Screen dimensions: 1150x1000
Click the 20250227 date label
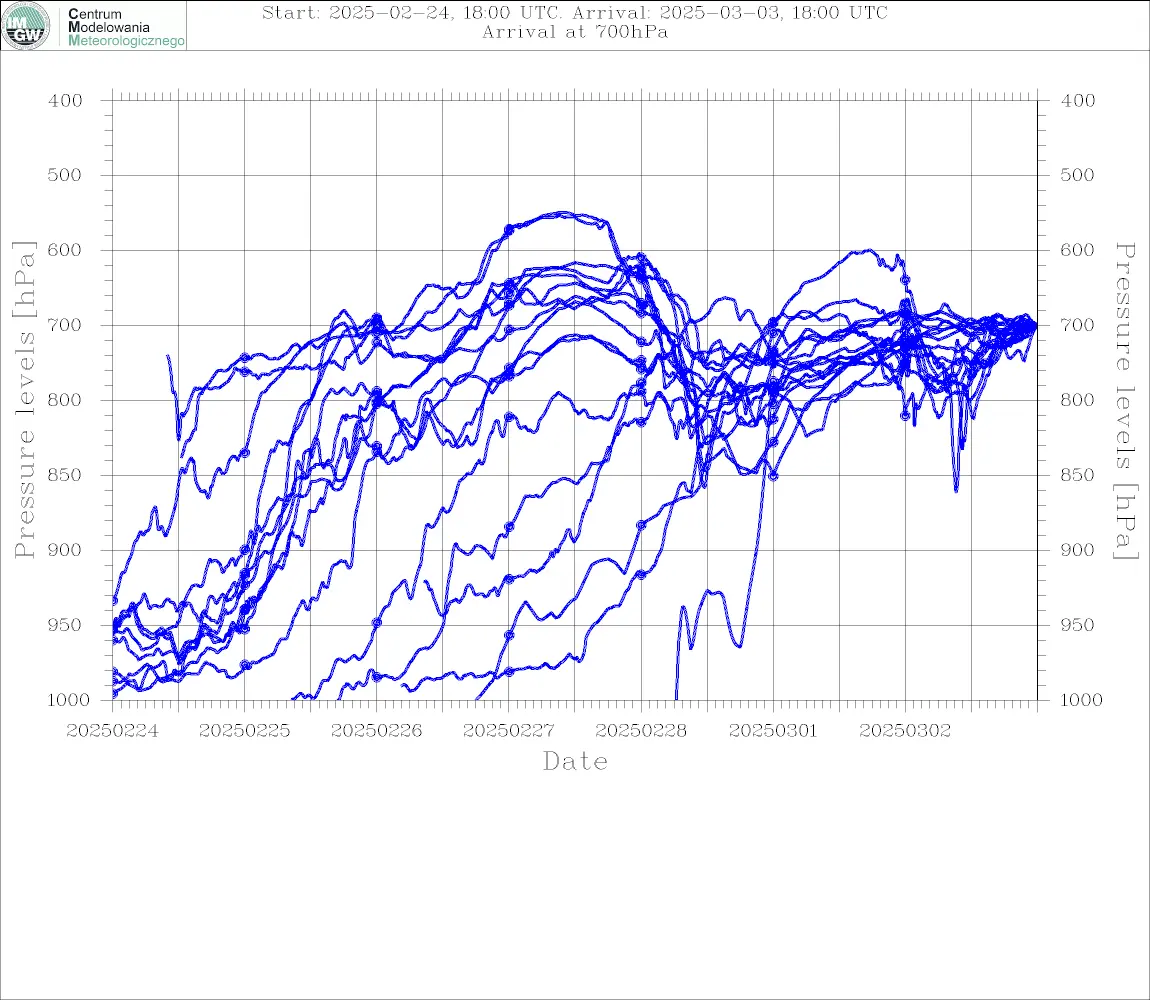click(508, 731)
